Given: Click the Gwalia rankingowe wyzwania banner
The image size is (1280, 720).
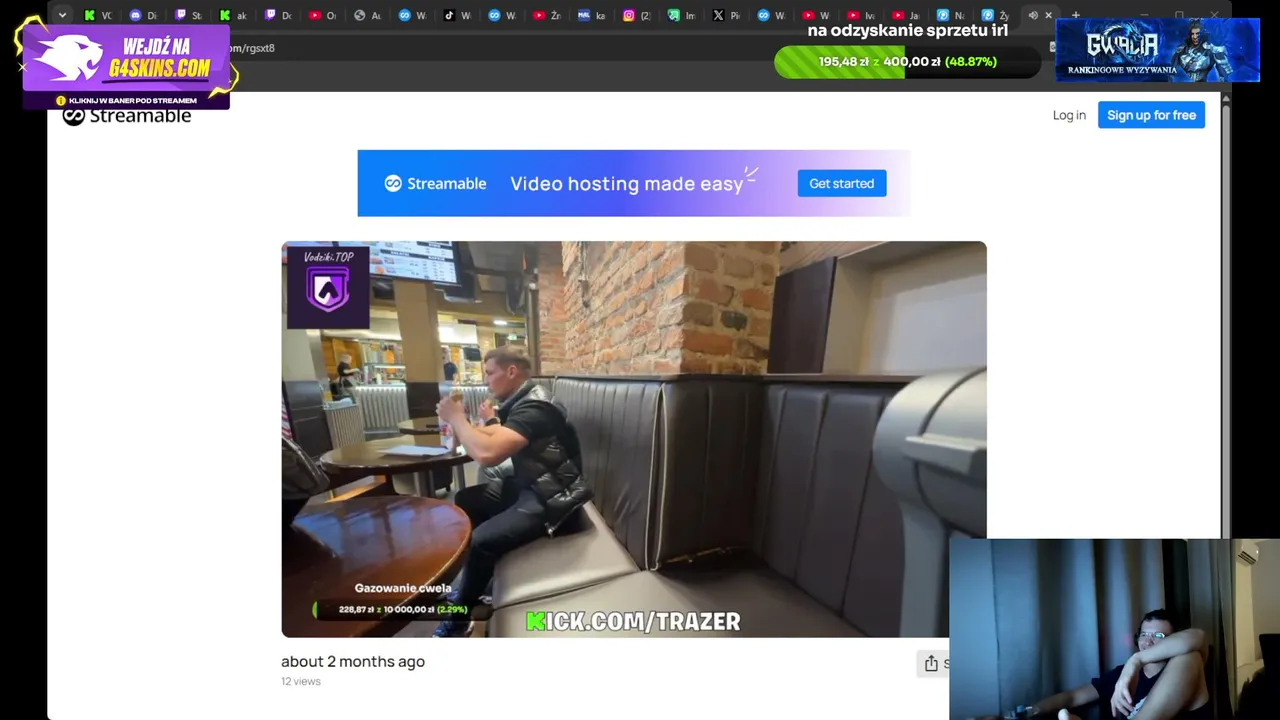Looking at the screenshot, I should coord(1158,50).
